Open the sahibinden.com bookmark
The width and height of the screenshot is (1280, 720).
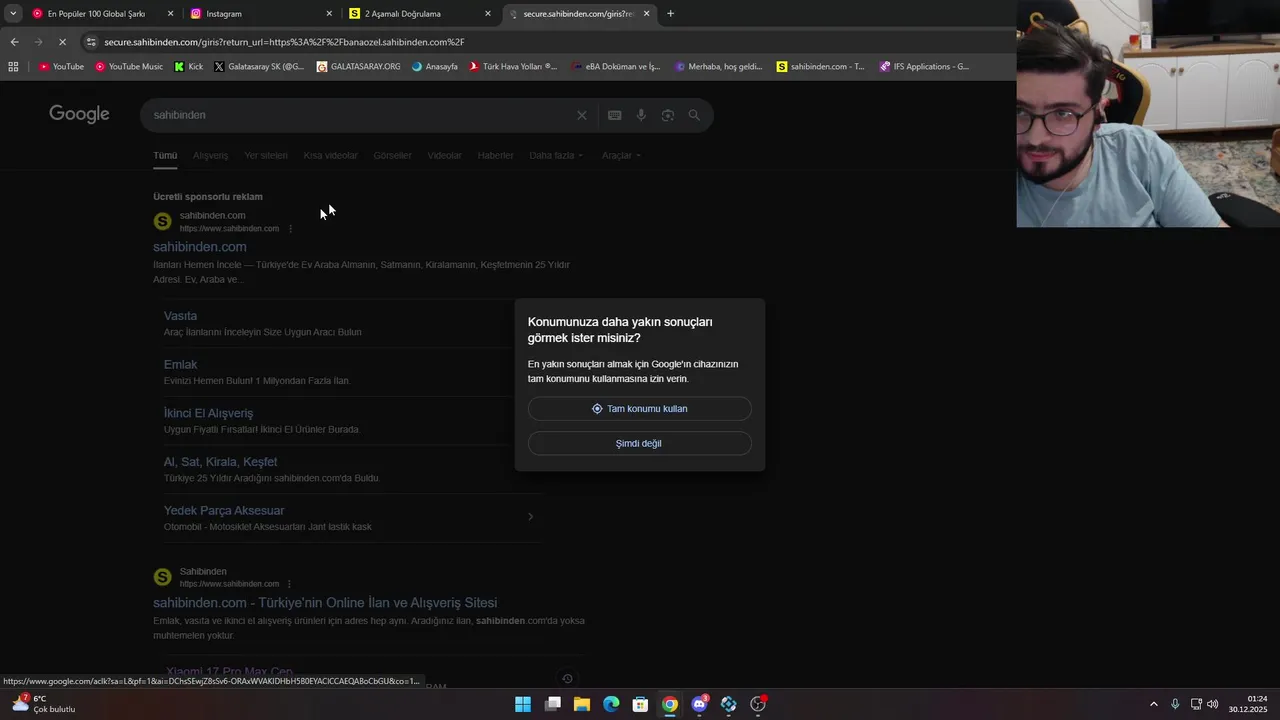click(x=820, y=67)
